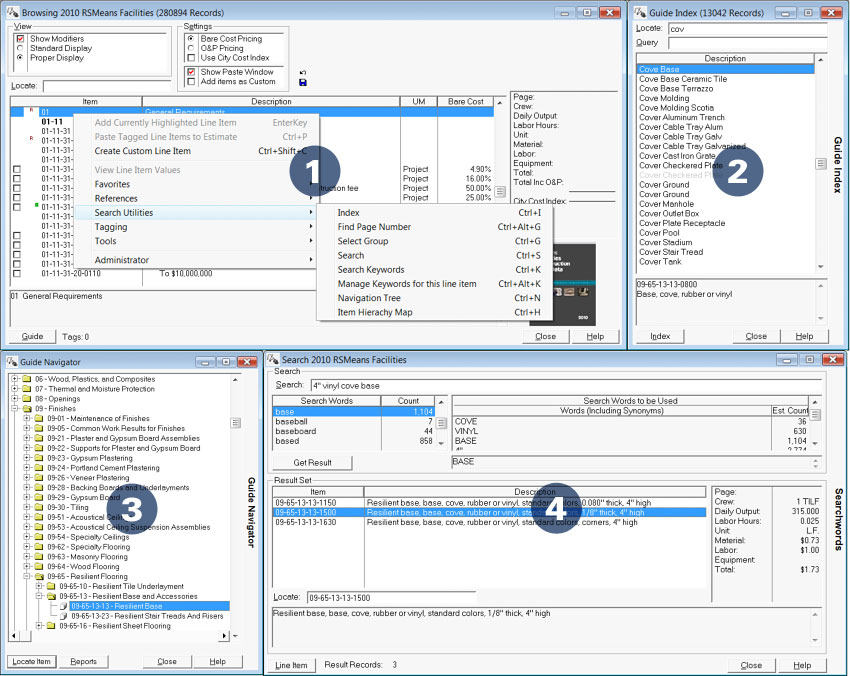
Task: Click the folder icon for 09-62 - Specialty Flooring
Action: (38, 546)
